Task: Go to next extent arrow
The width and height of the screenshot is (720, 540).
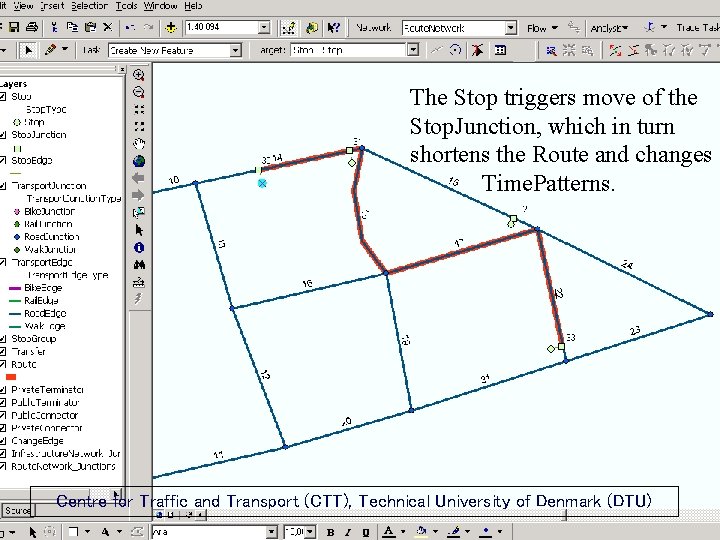Action: tap(139, 196)
